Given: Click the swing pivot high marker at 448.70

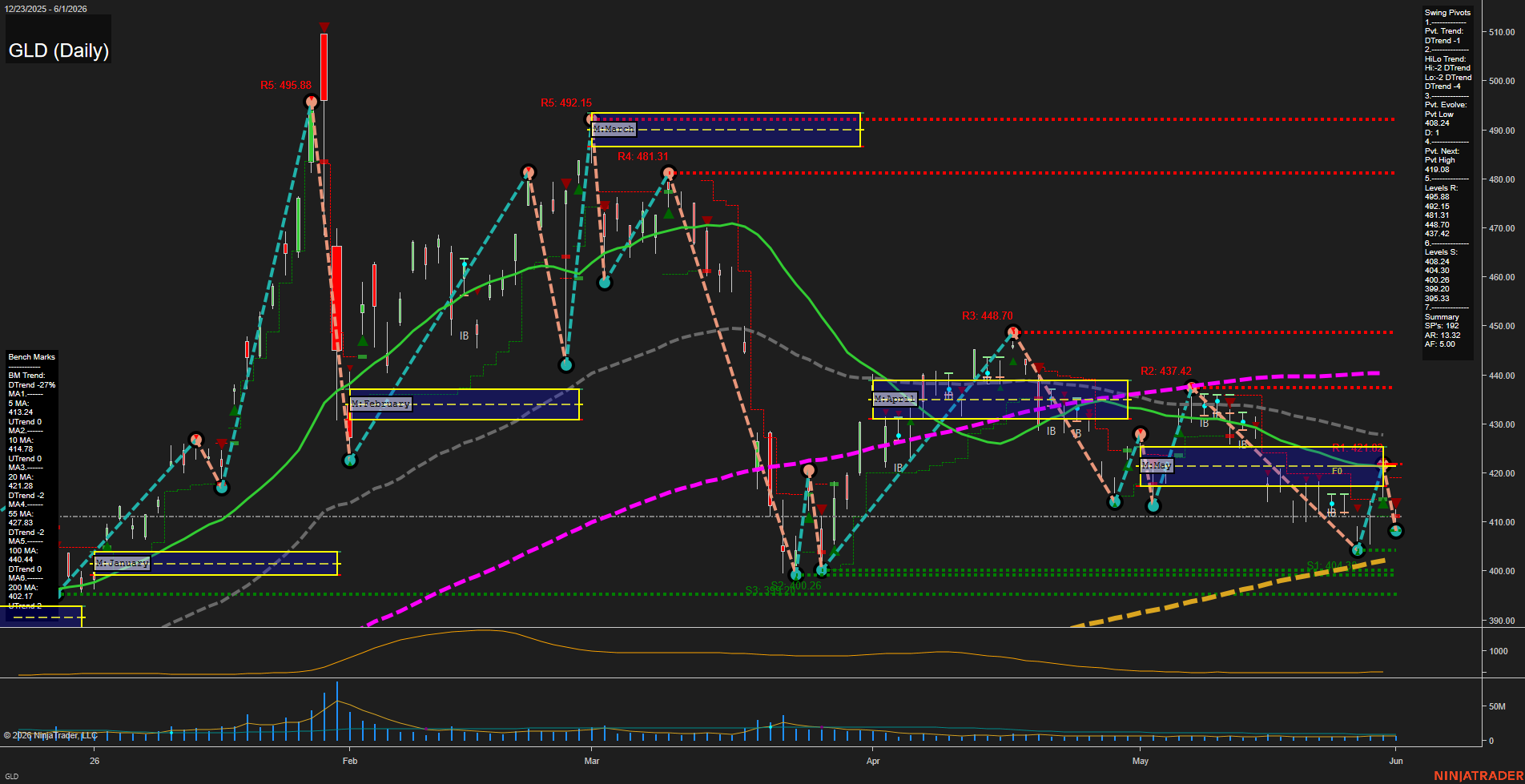Looking at the screenshot, I should tap(1012, 332).
